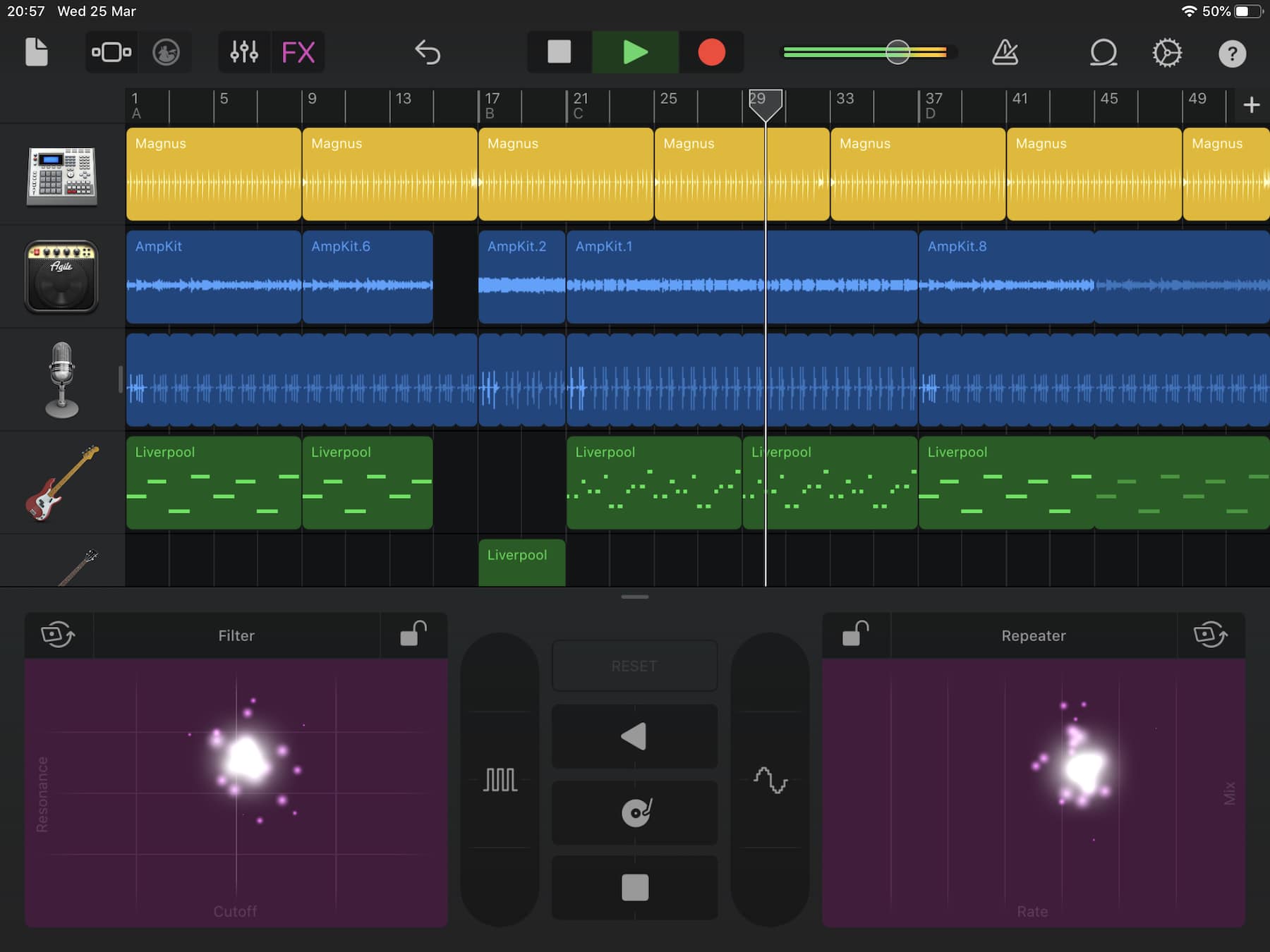1270x952 pixels.
Task: Toggle the FX panel button
Action: coord(298,52)
